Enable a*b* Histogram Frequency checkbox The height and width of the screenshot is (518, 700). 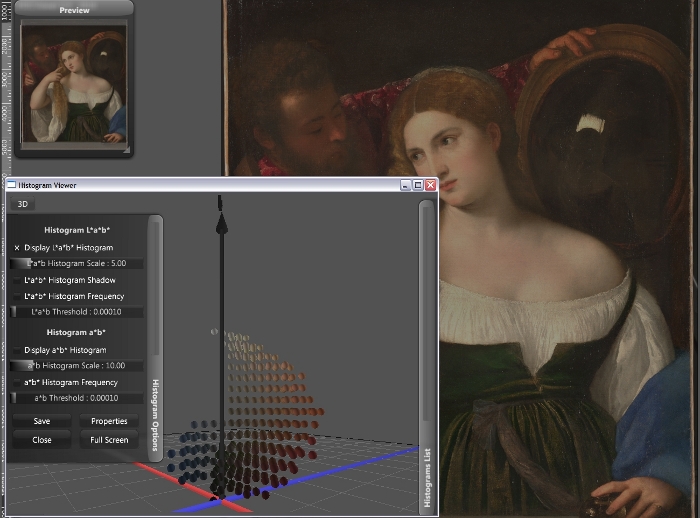pos(17,383)
